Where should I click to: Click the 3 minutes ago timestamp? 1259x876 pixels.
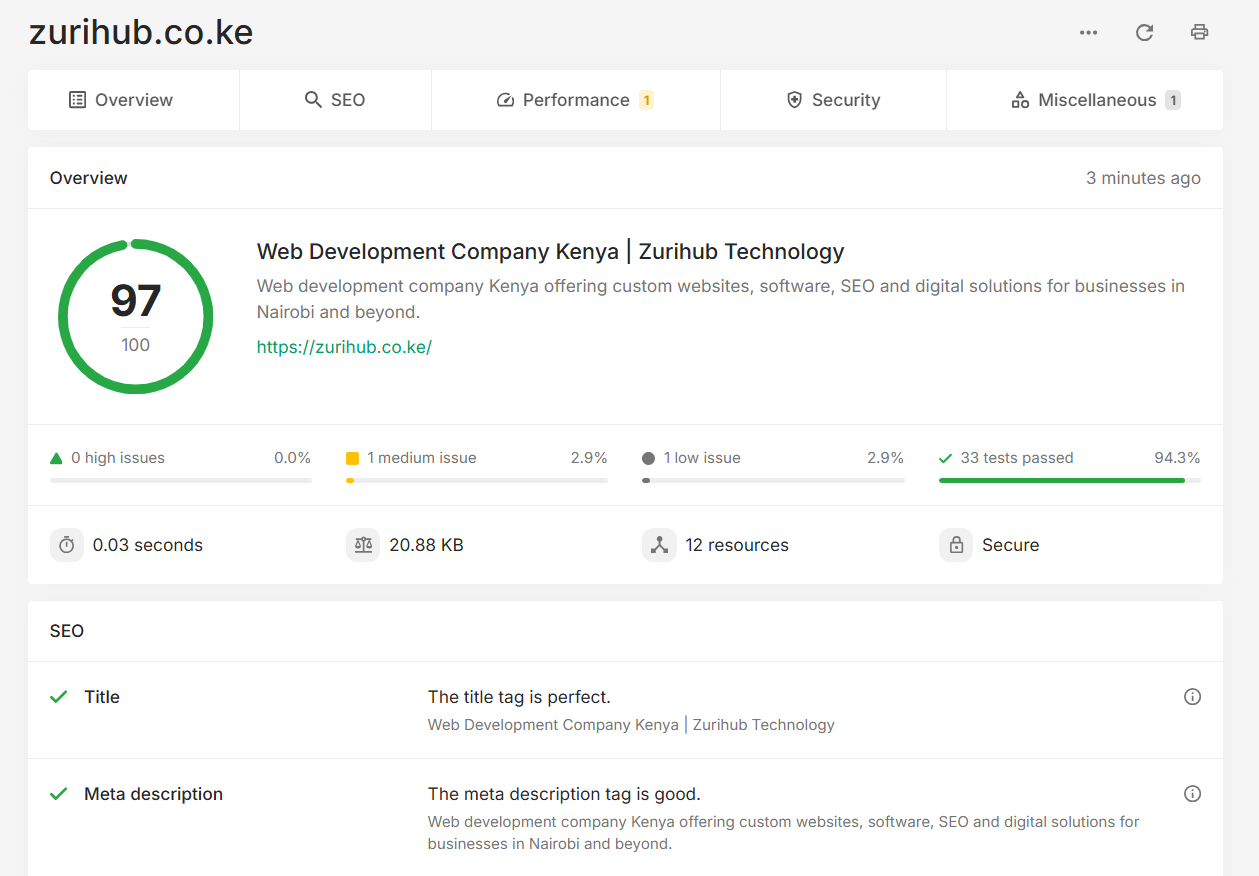click(1143, 177)
